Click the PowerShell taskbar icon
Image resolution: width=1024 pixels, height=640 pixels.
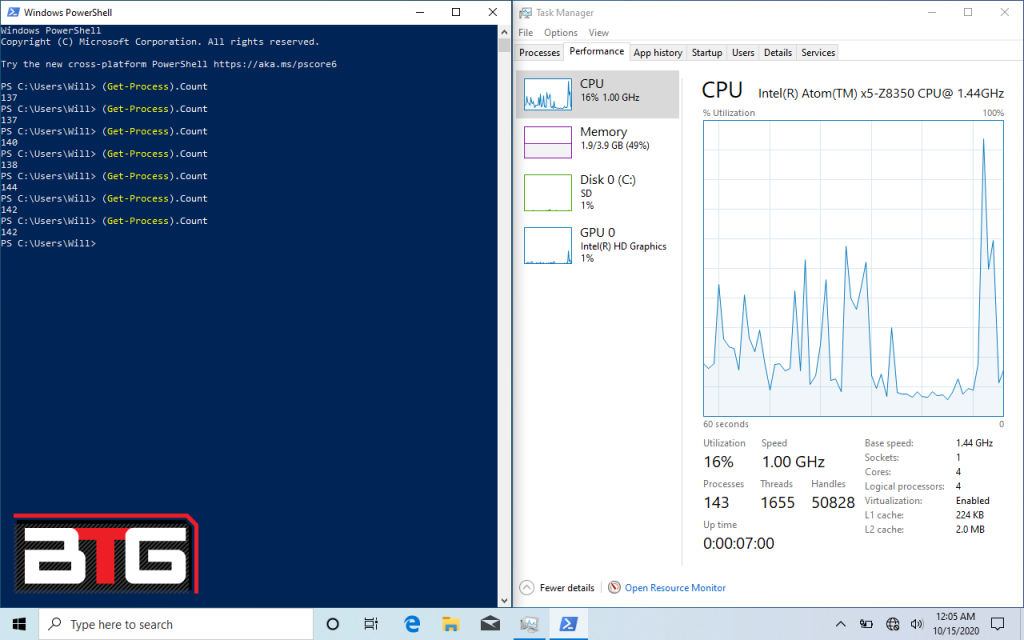[568, 624]
